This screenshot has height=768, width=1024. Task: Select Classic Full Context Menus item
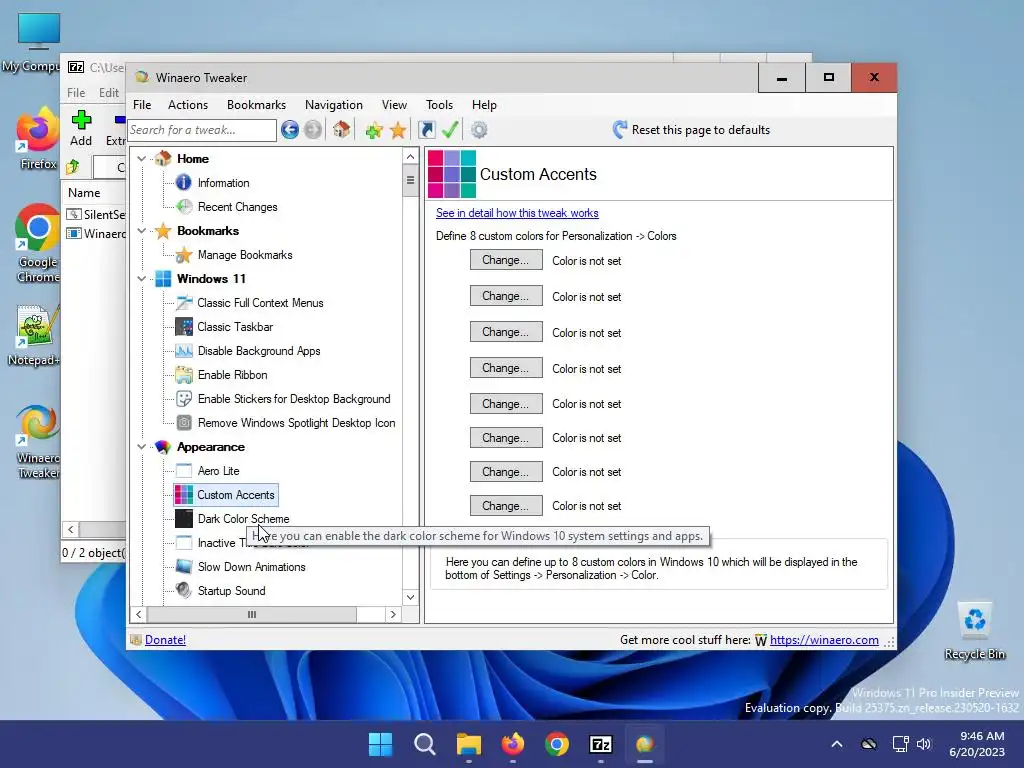[260, 303]
